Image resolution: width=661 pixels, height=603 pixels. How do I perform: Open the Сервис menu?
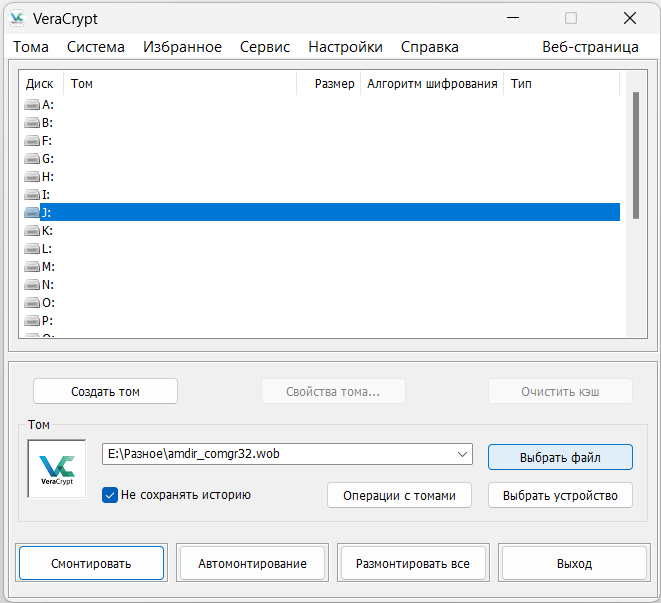click(265, 47)
